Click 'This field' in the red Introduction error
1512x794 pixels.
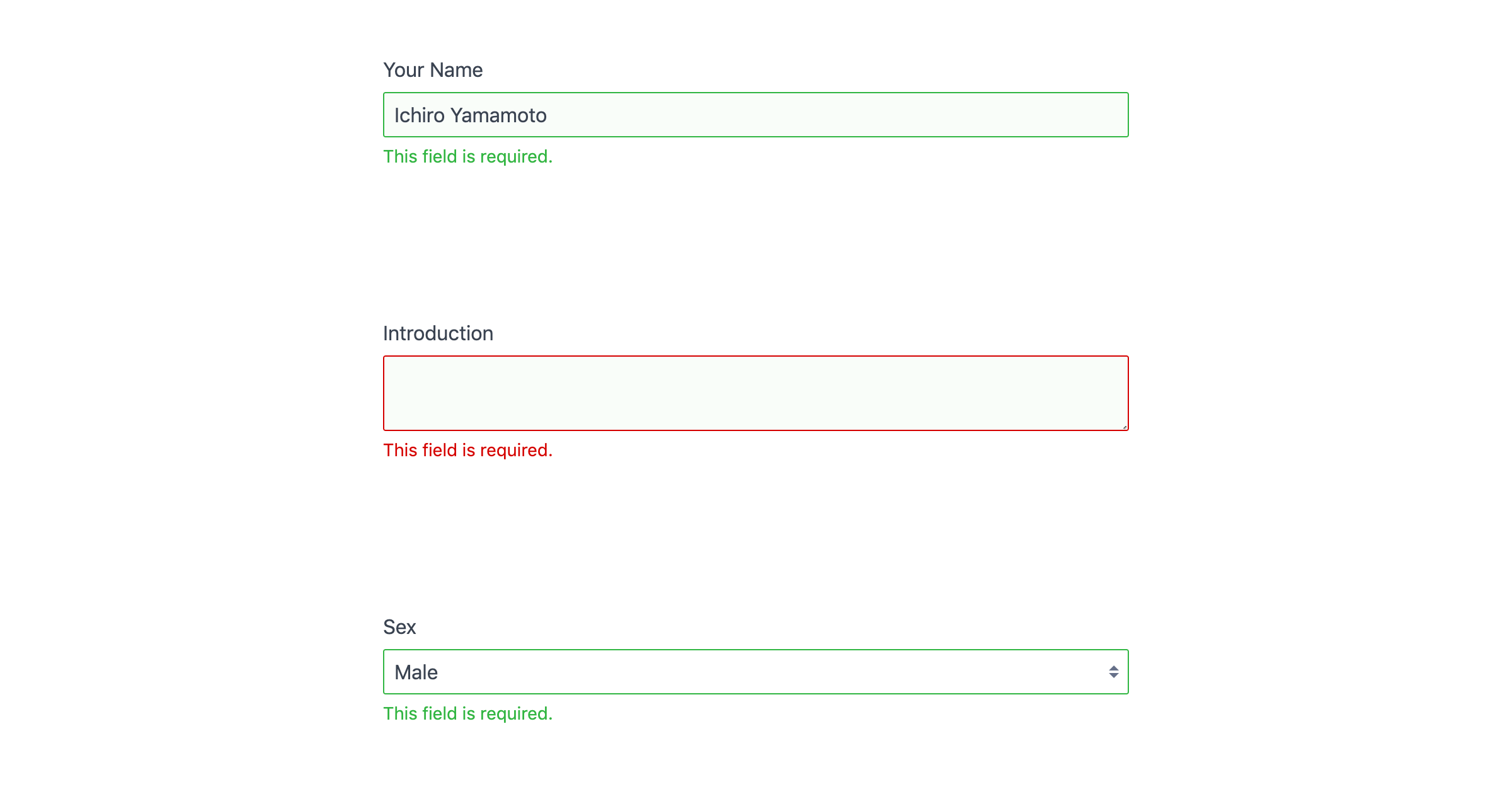[x=420, y=450]
